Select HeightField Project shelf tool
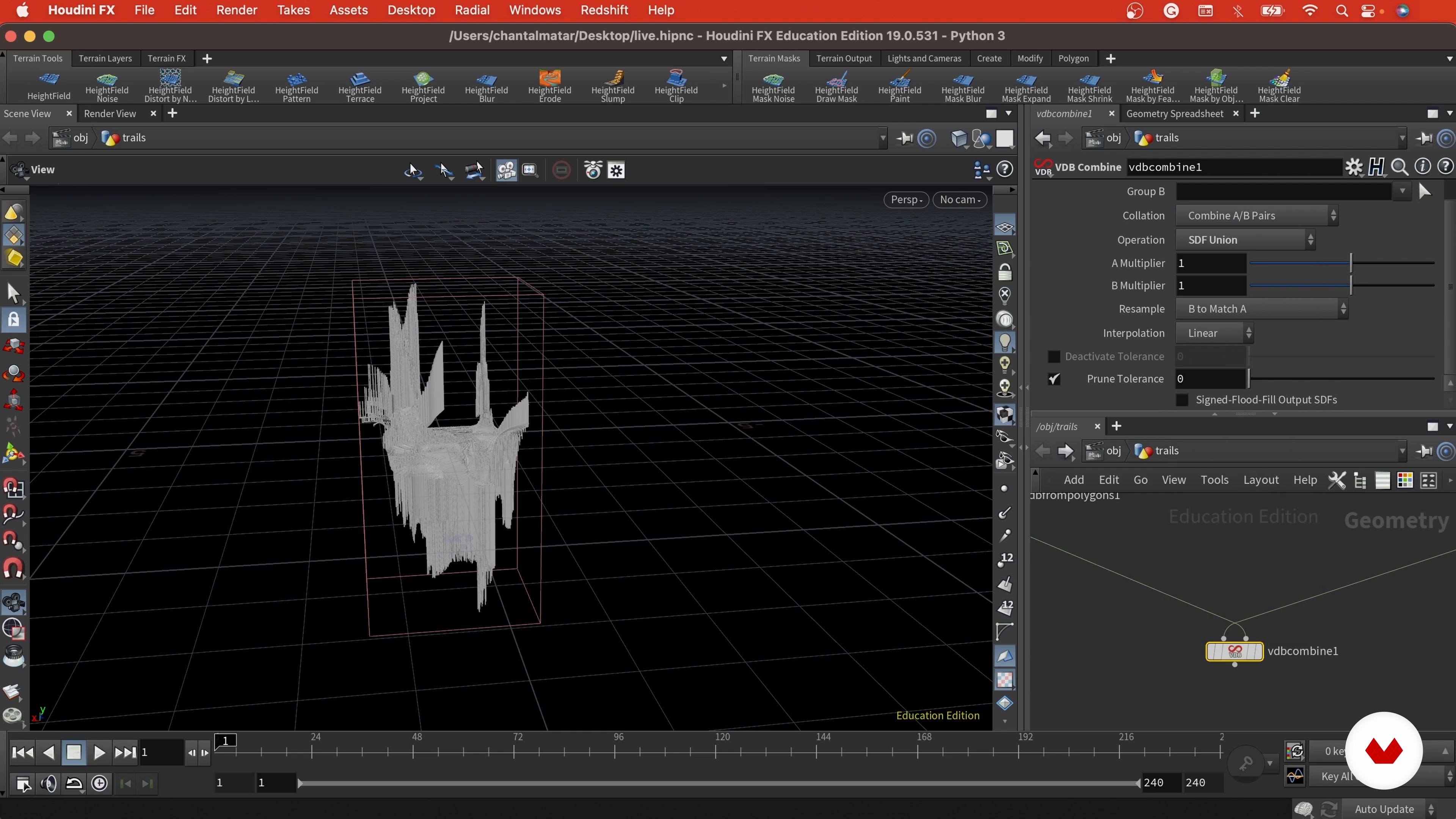1456x819 pixels. pos(423,86)
